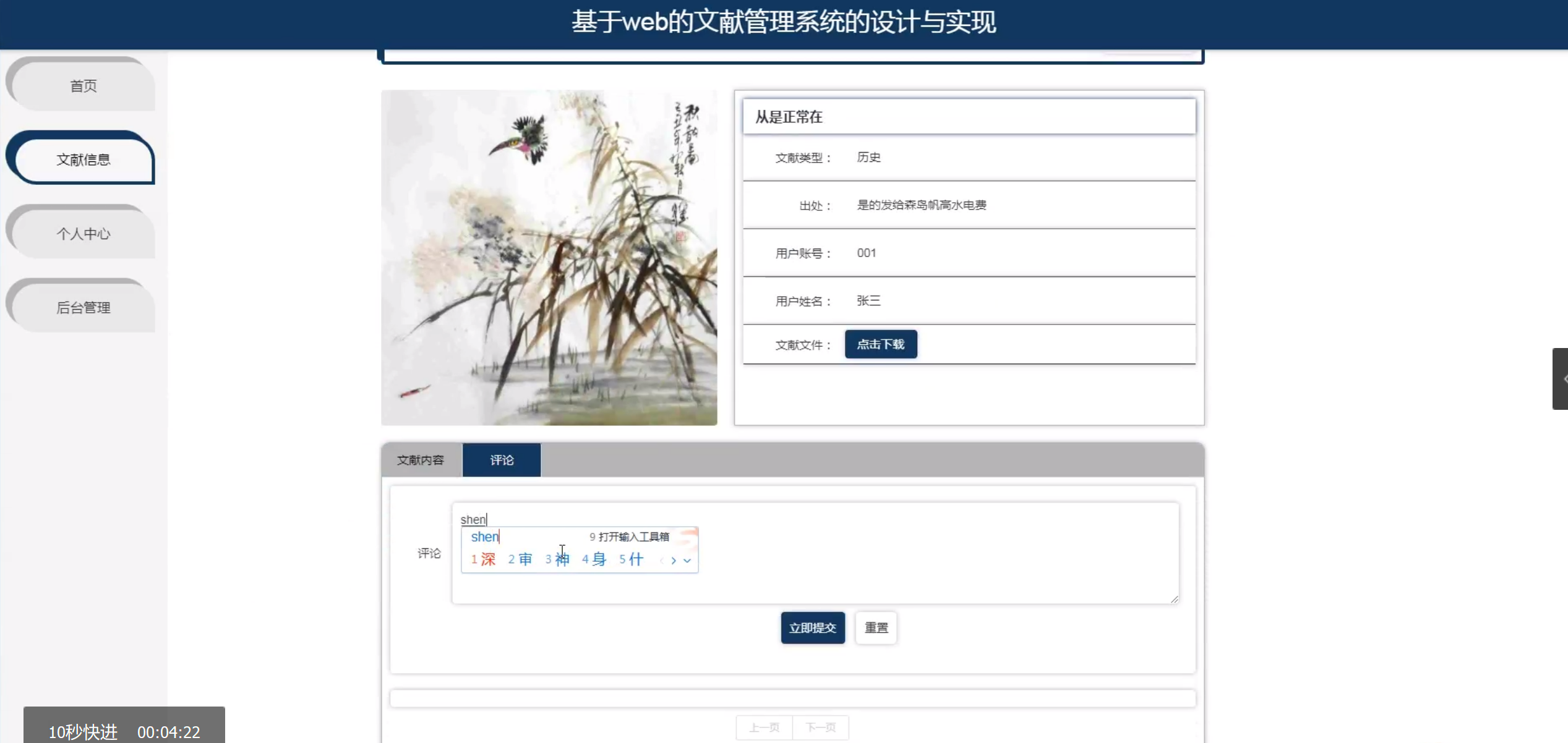Select 文献信息 in the sidebar
Image resolution: width=1568 pixels, height=743 pixels.
(x=83, y=159)
